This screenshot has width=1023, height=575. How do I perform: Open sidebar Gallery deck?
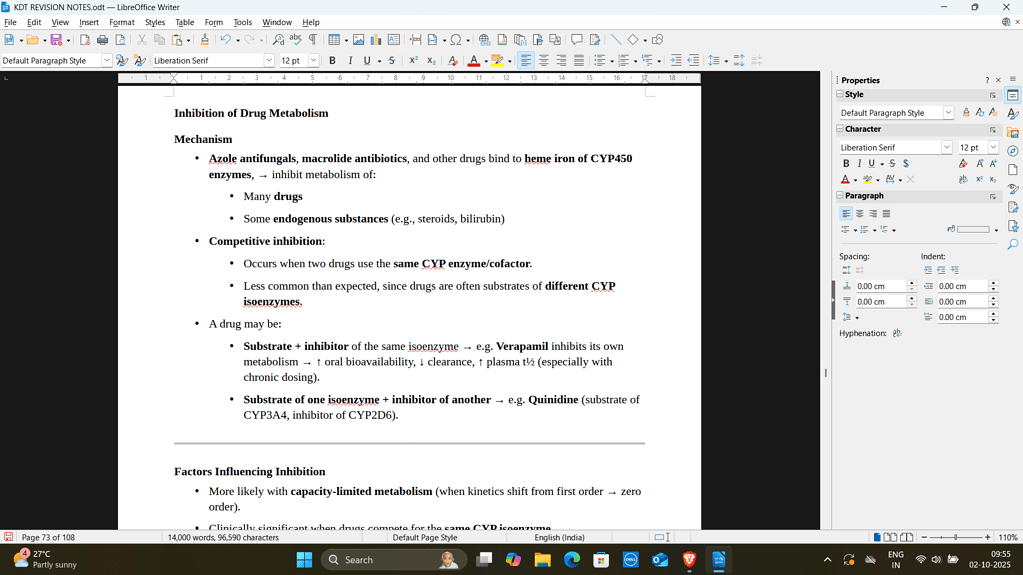[x=1013, y=132]
